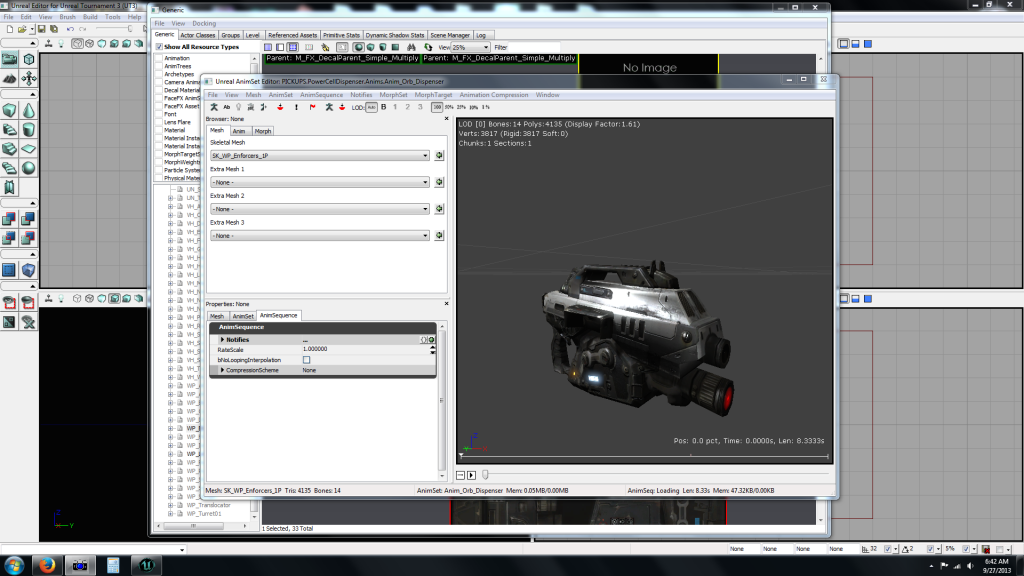Toggle the Base LOD 'B' button
The image size is (1024, 576).
click(383, 107)
